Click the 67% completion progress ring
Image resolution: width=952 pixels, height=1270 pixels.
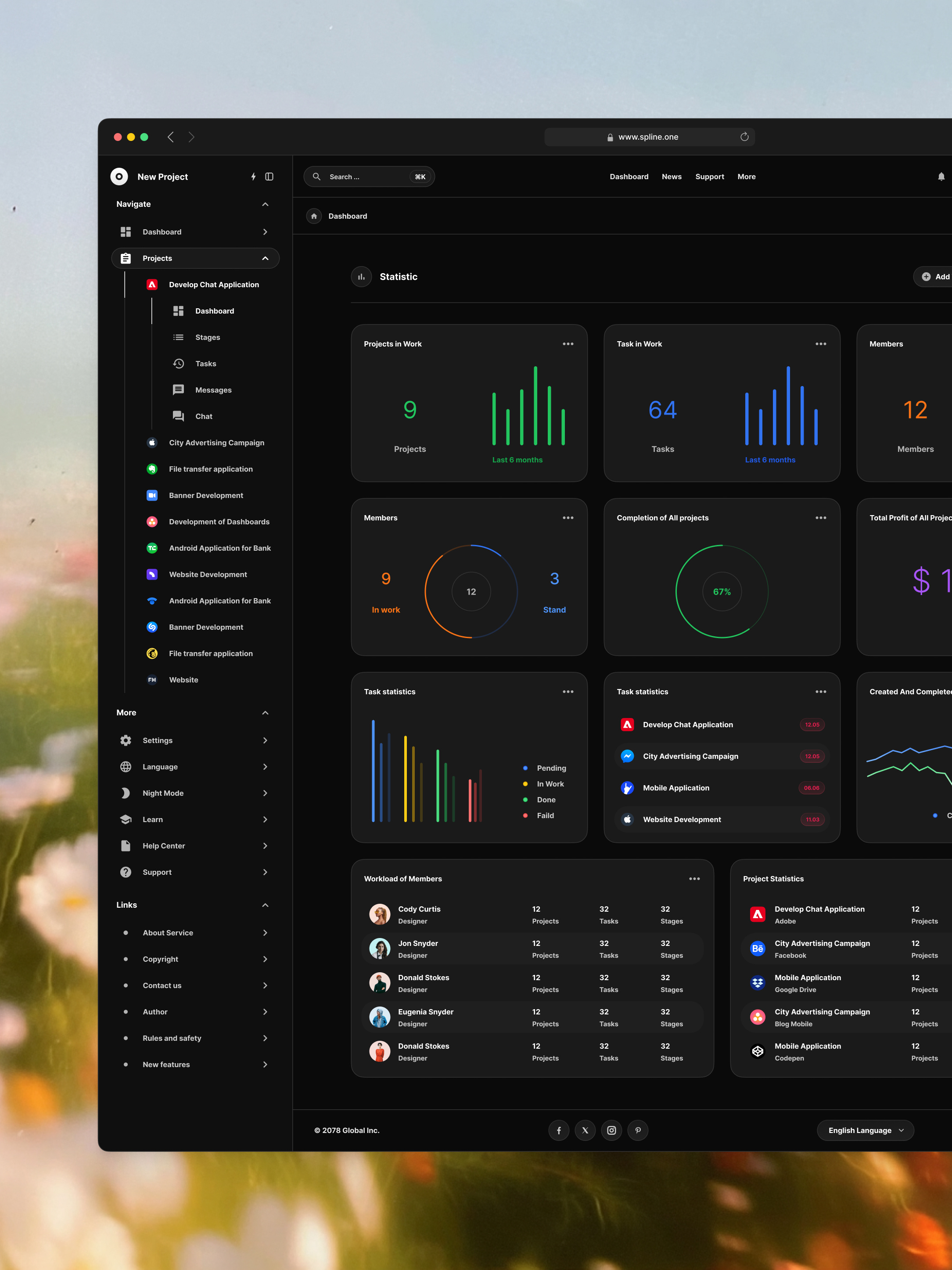point(722,592)
